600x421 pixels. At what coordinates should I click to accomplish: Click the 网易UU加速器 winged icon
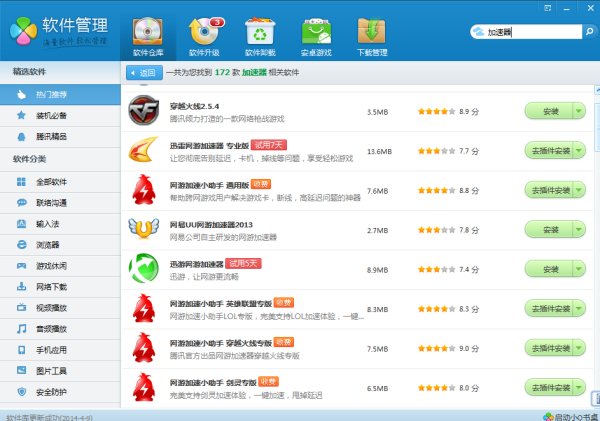(x=143, y=229)
